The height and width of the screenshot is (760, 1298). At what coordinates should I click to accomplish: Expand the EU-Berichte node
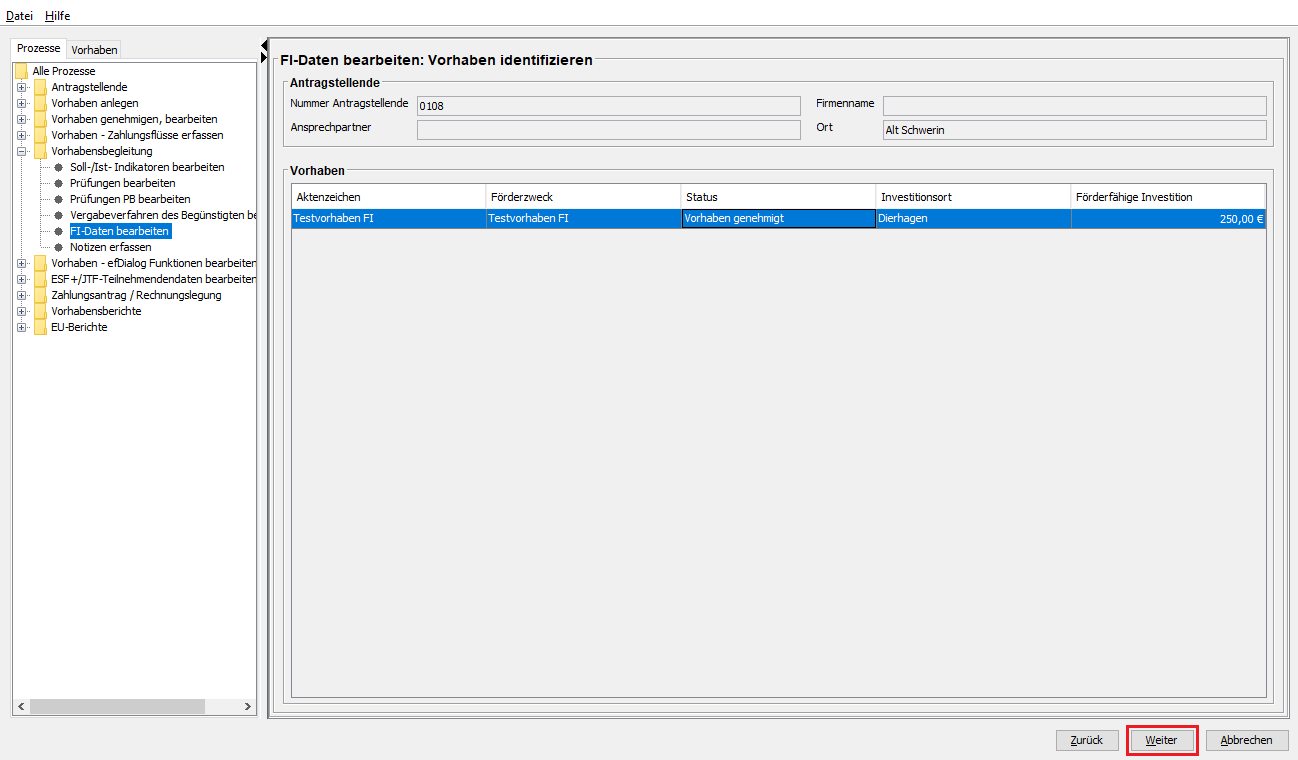click(21, 327)
